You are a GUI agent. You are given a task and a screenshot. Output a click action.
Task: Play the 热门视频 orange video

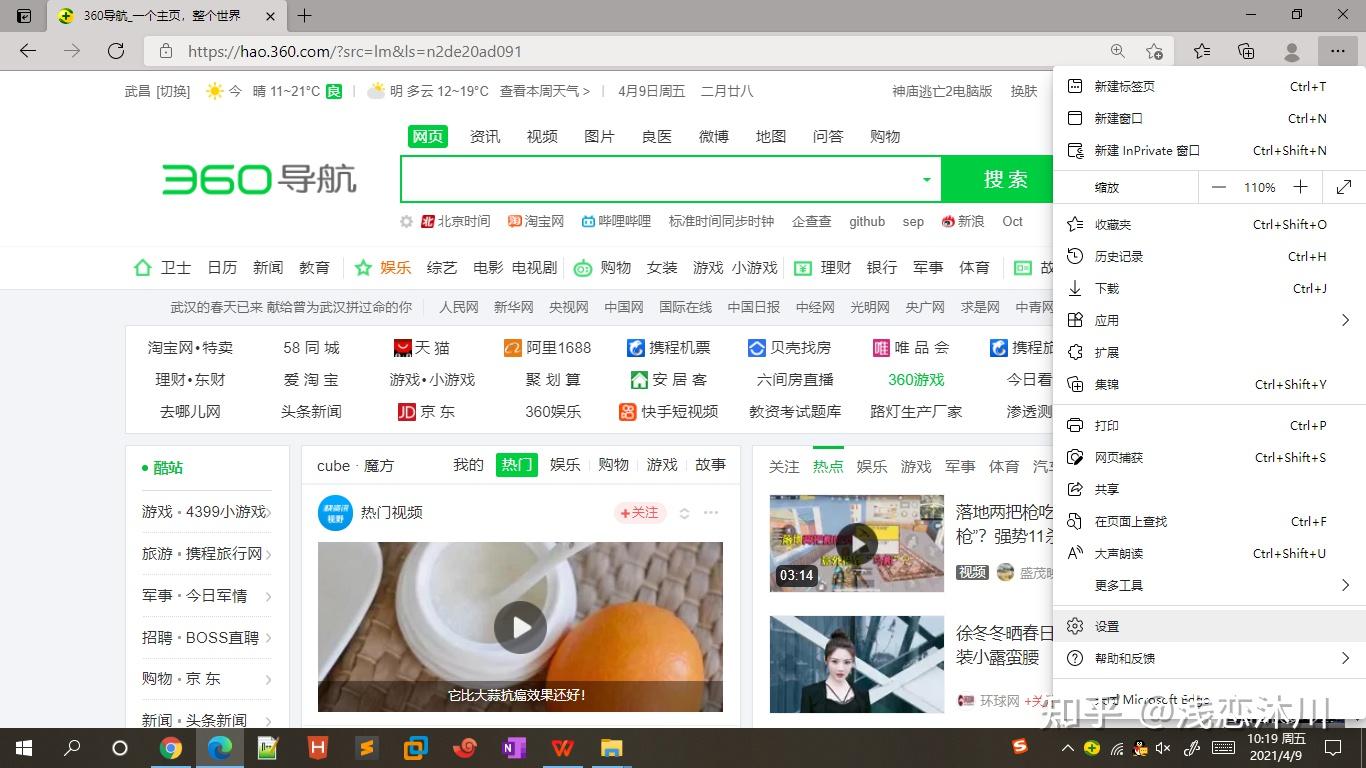[520, 627]
